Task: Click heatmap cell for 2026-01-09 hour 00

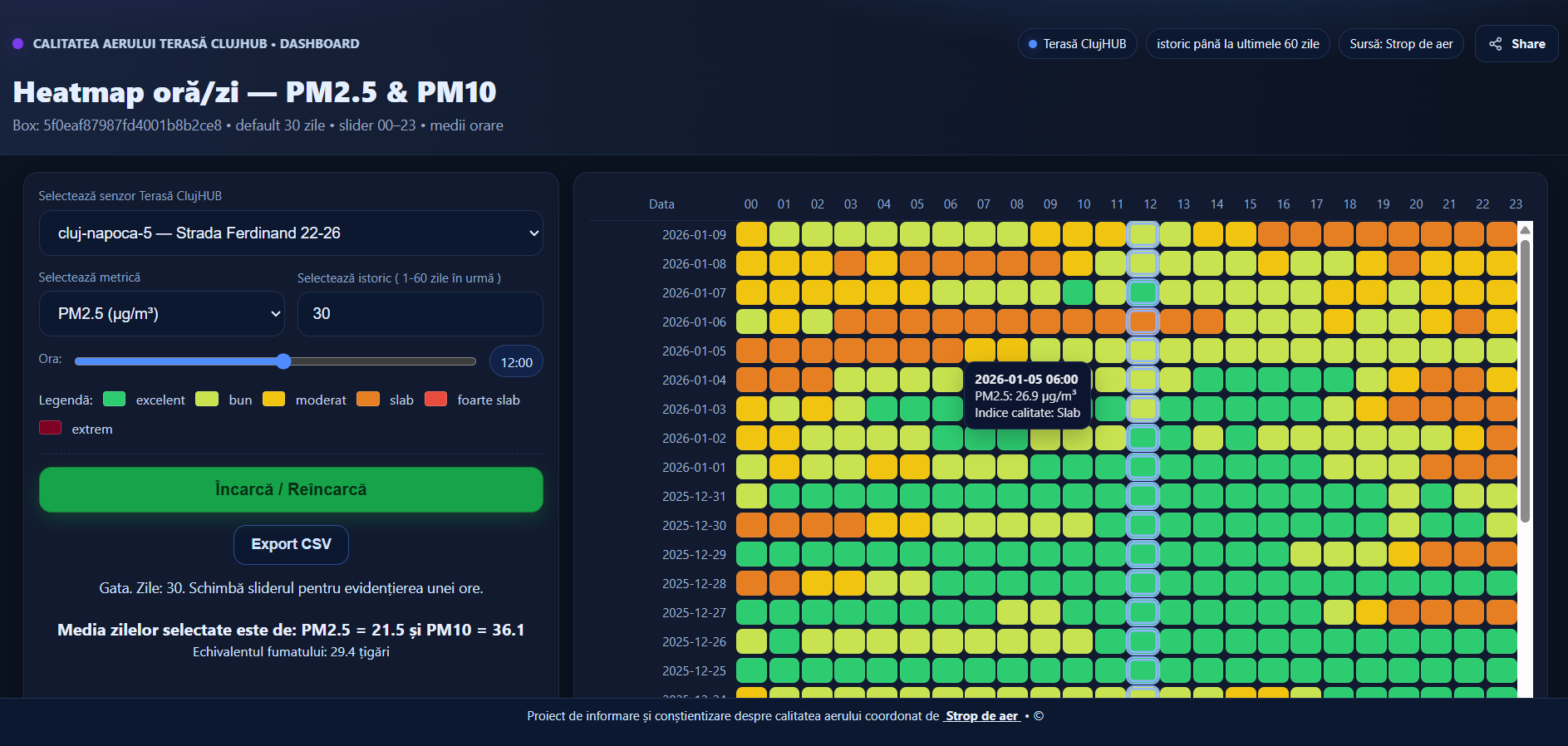Action: (751, 234)
